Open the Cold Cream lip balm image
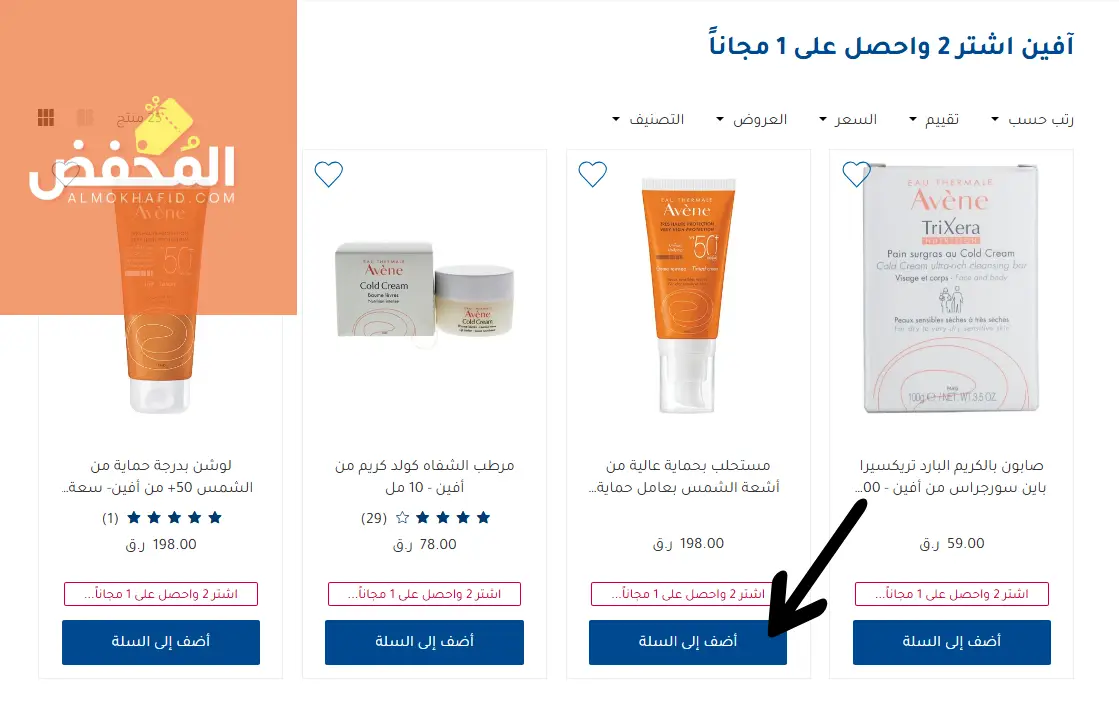This screenshot has width=1119, height=717. pos(425,289)
